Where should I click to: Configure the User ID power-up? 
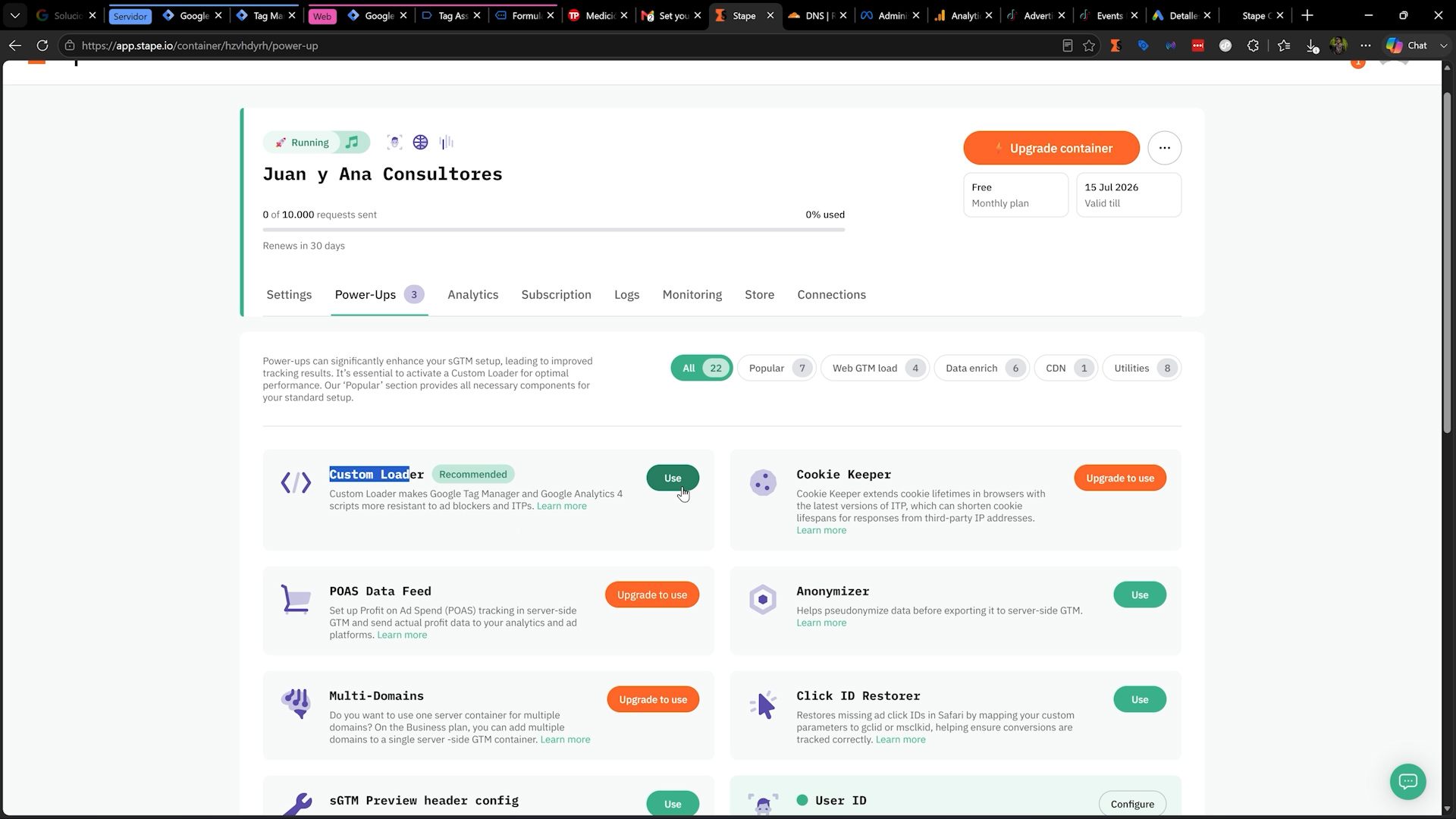point(1132,804)
